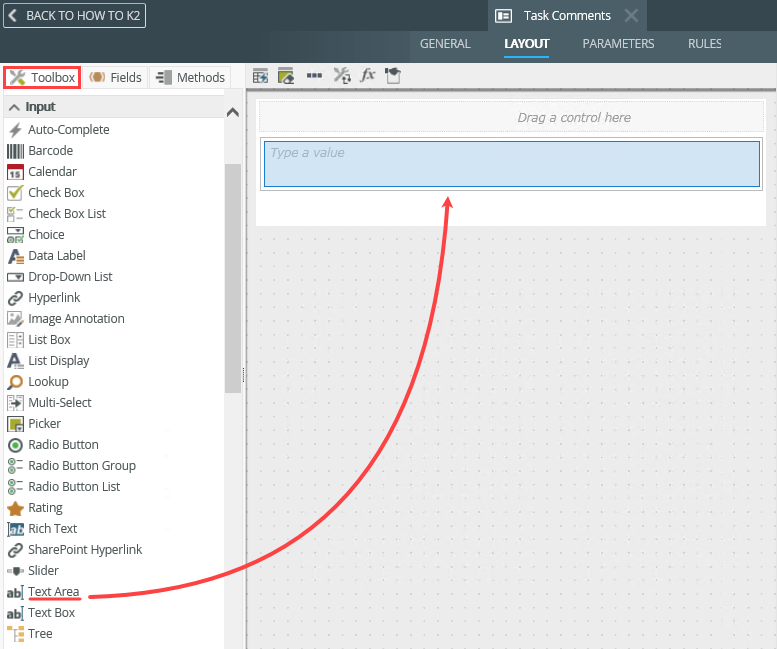Collapse the Input section chevron

pos(14,107)
